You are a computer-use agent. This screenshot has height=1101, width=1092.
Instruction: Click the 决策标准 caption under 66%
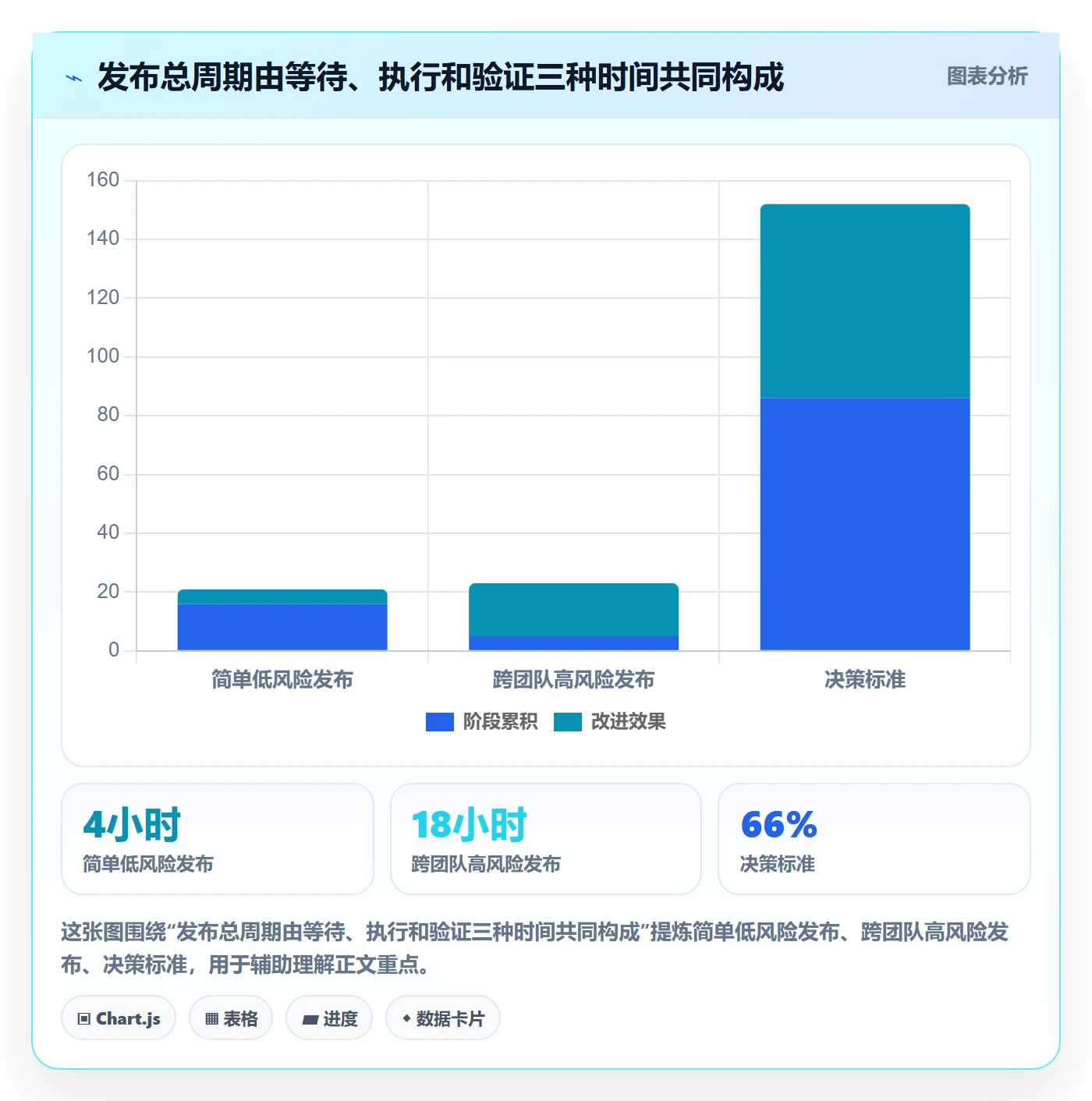click(778, 864)
